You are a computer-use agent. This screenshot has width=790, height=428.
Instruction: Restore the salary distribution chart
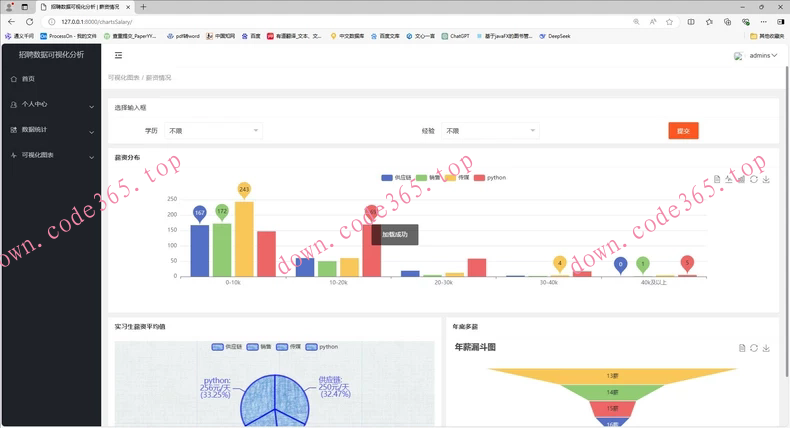click(754, 180)
